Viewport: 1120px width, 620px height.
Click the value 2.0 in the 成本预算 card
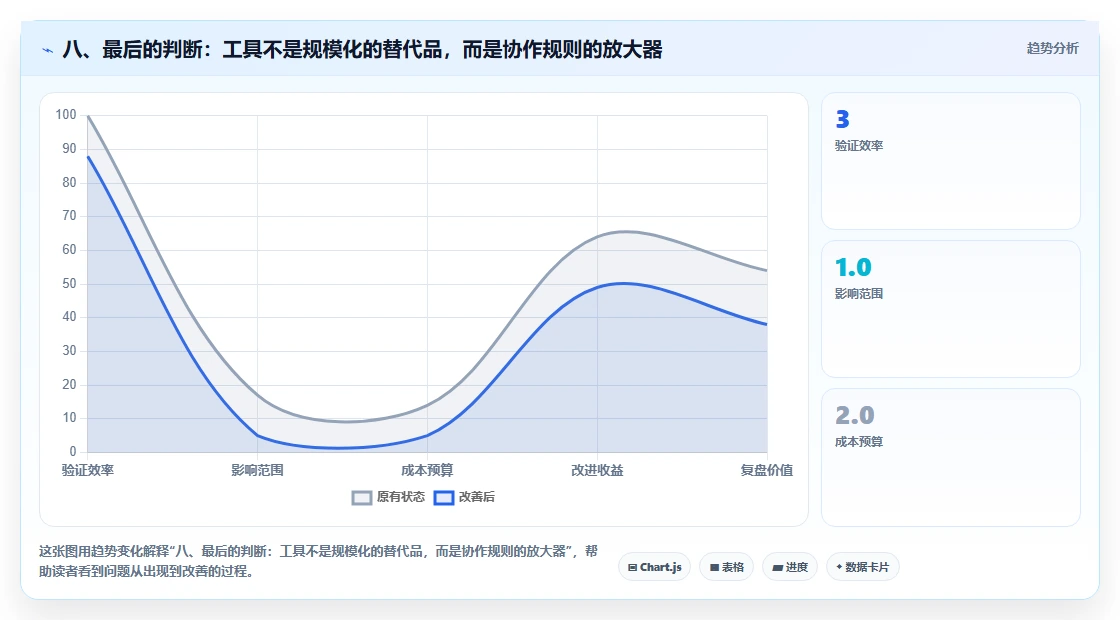point(854,415)
